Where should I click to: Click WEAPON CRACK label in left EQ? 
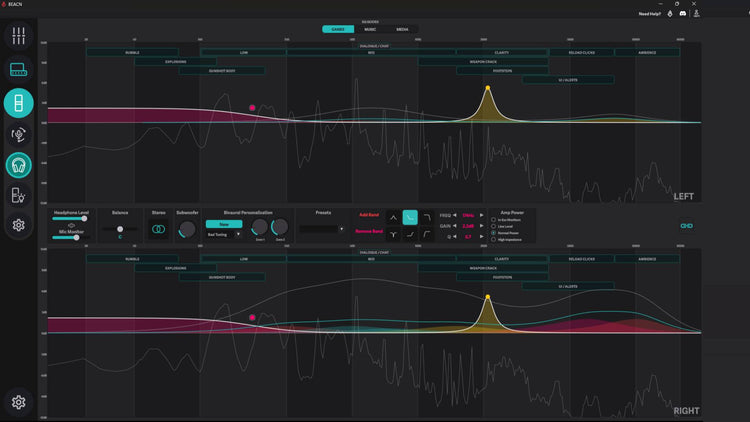483,62
